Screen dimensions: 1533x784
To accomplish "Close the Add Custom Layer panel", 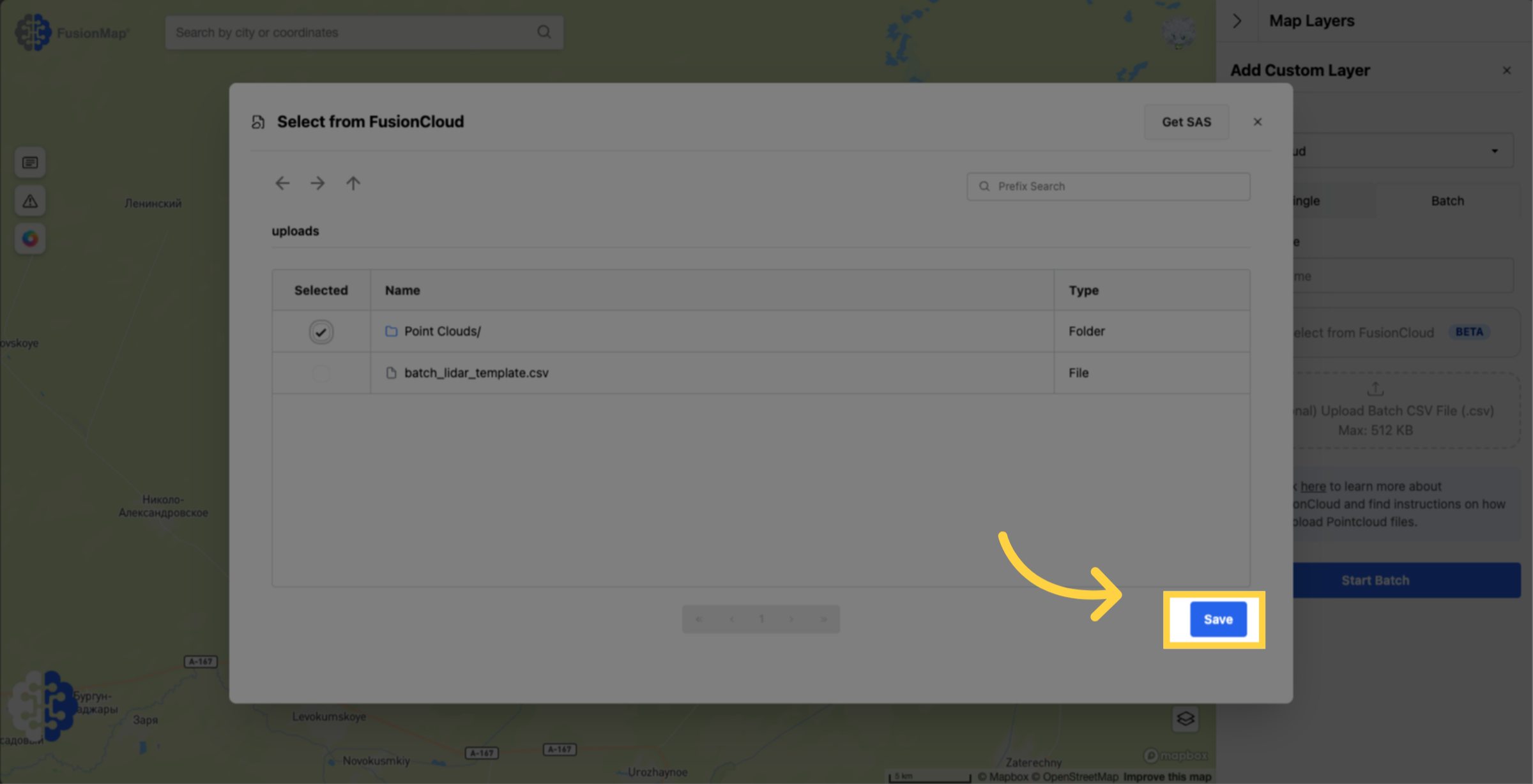I will [x=1507, y=70].
